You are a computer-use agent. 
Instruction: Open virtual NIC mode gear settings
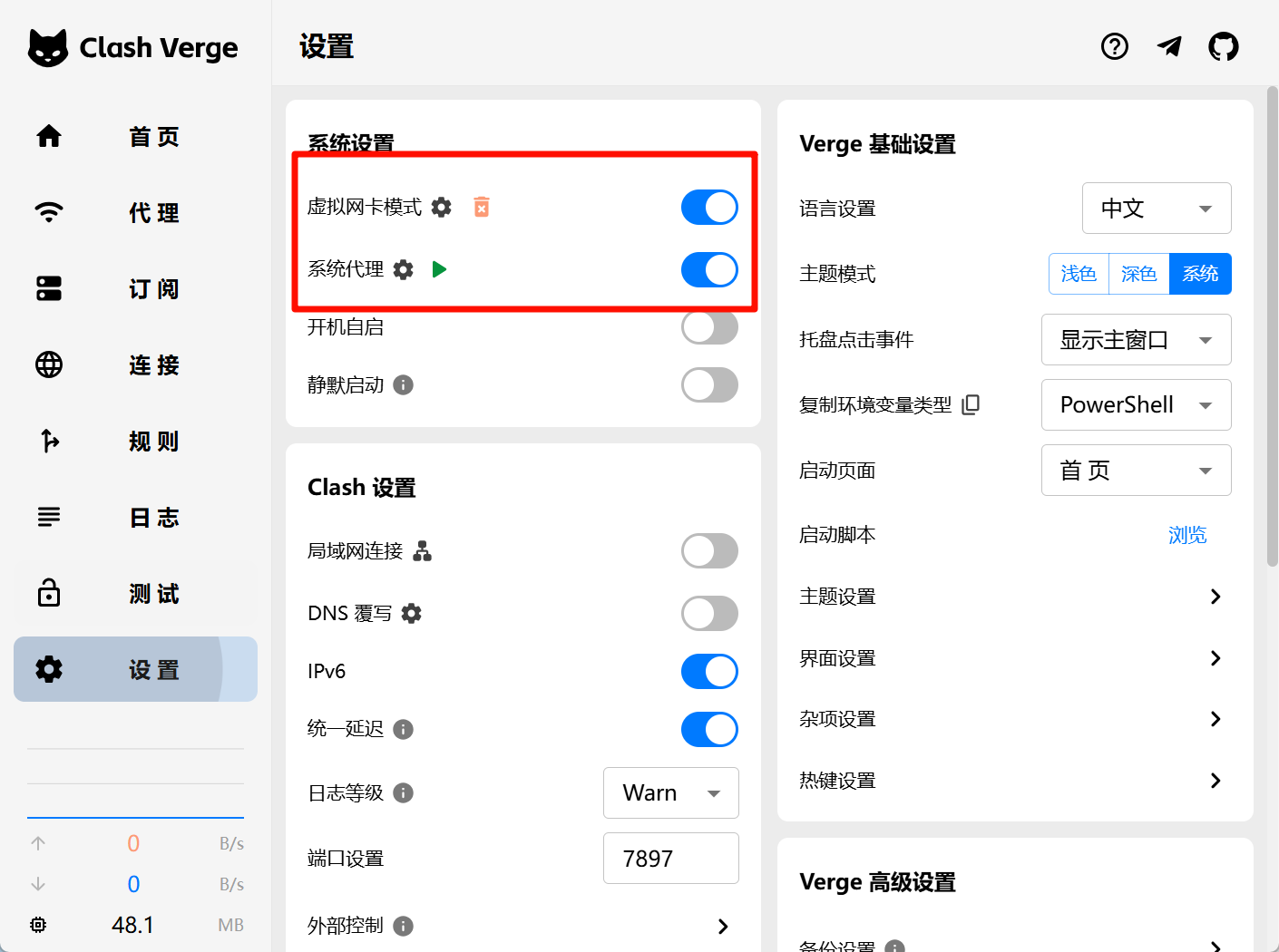pos(442,208)
